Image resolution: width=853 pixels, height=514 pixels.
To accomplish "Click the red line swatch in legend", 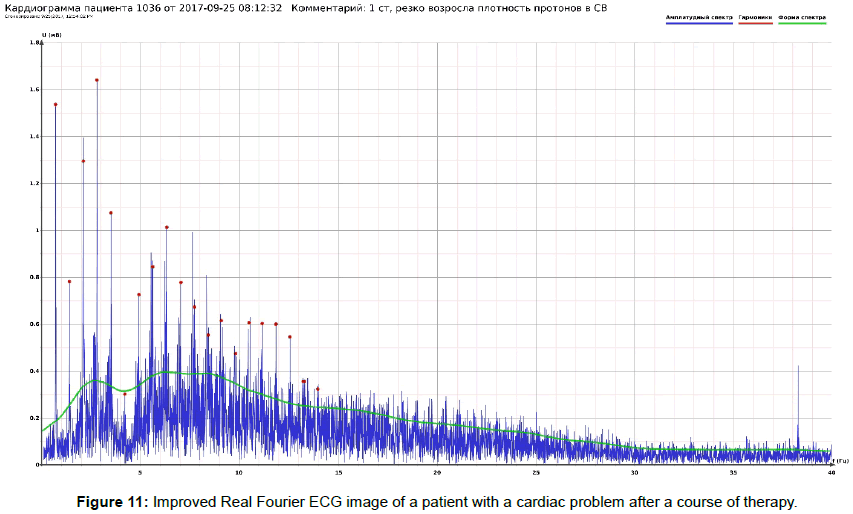I will pyautogui.click(x=755, y=23).
